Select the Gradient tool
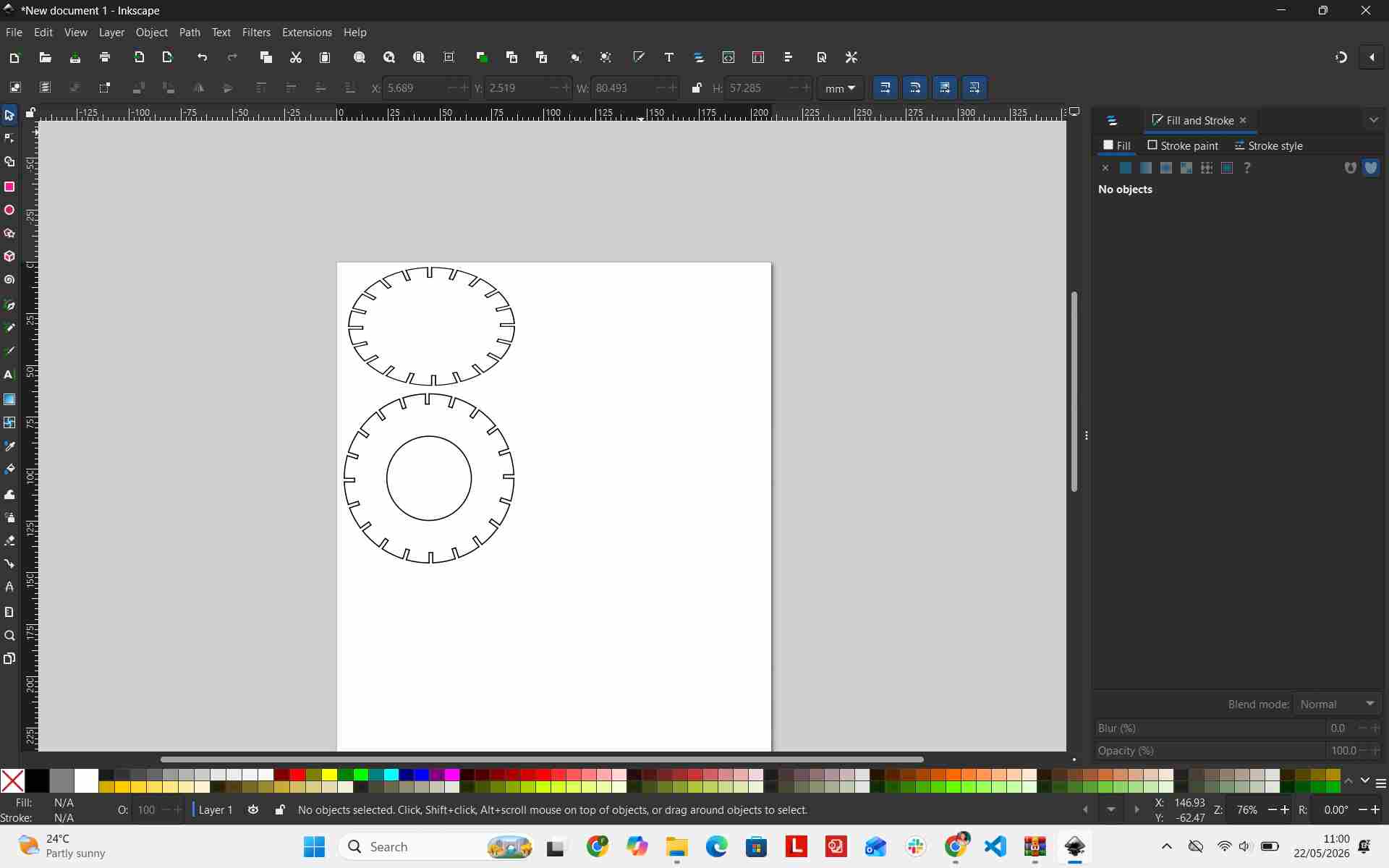The width and height of the screenshot is (1389, 868). 9,399
